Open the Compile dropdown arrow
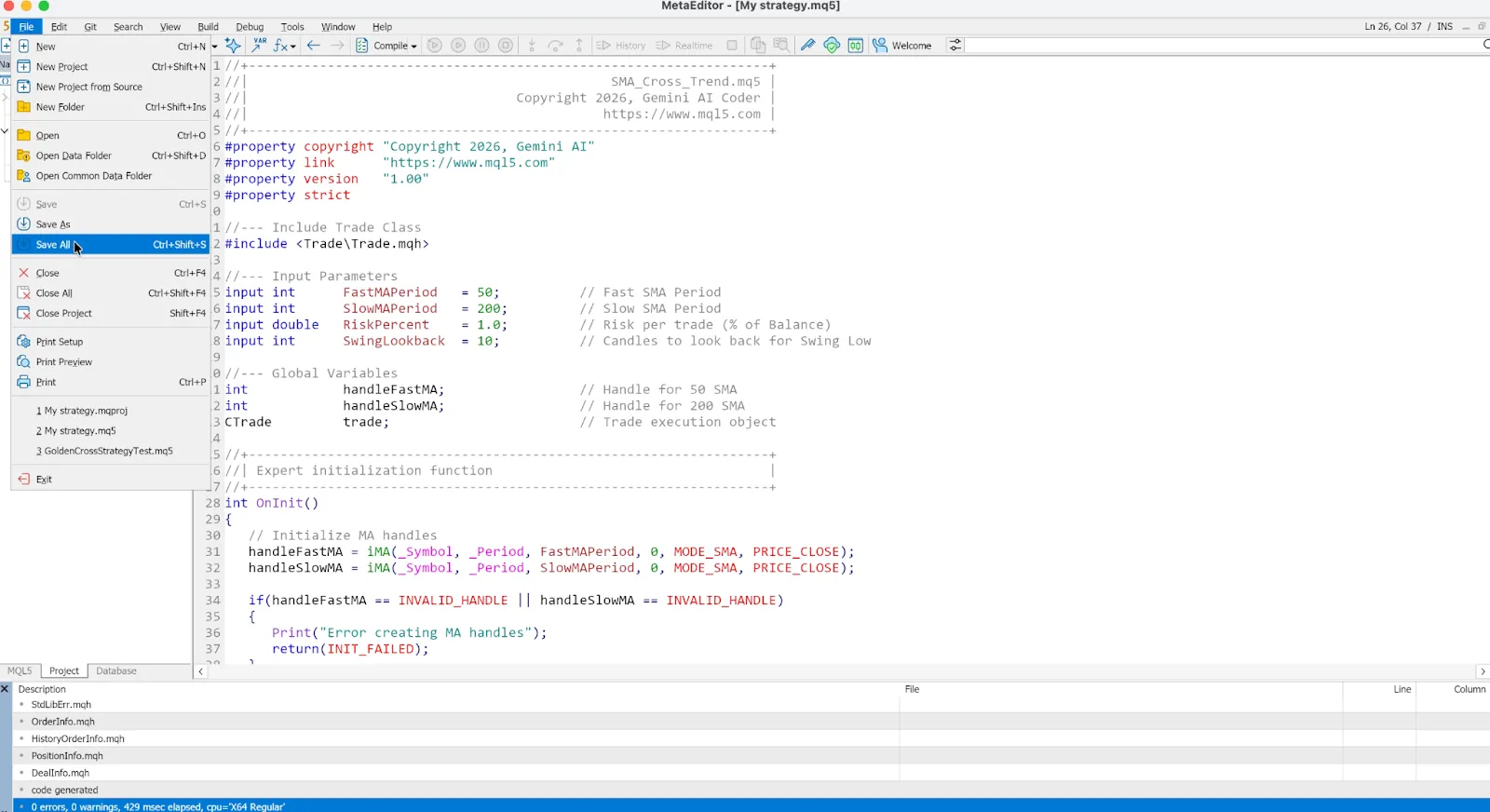The image size is (1490, 812). tap(413, 47)
